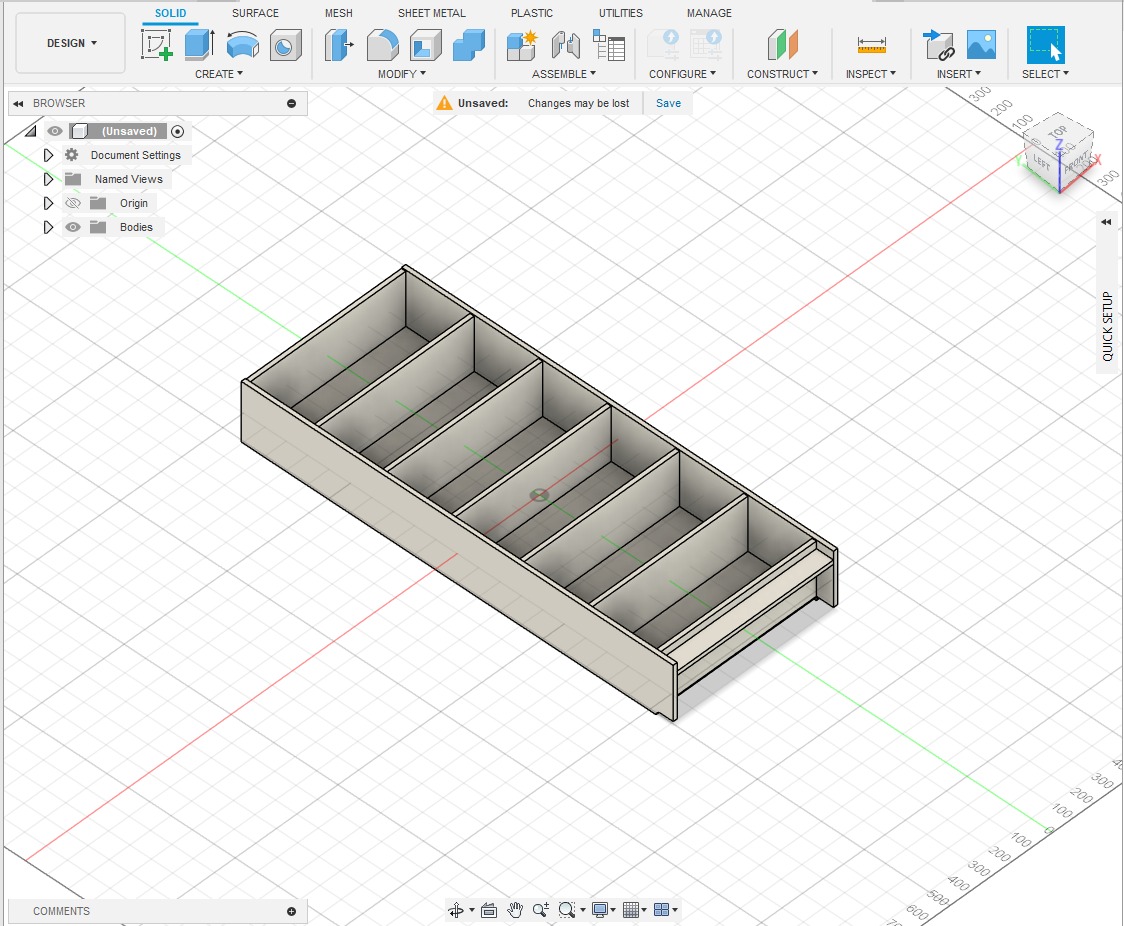Image resolution: width=1124 pixels, height=926 pixels.
Task: Click the Document Settings gear icon
Action: tap(72, 155)
